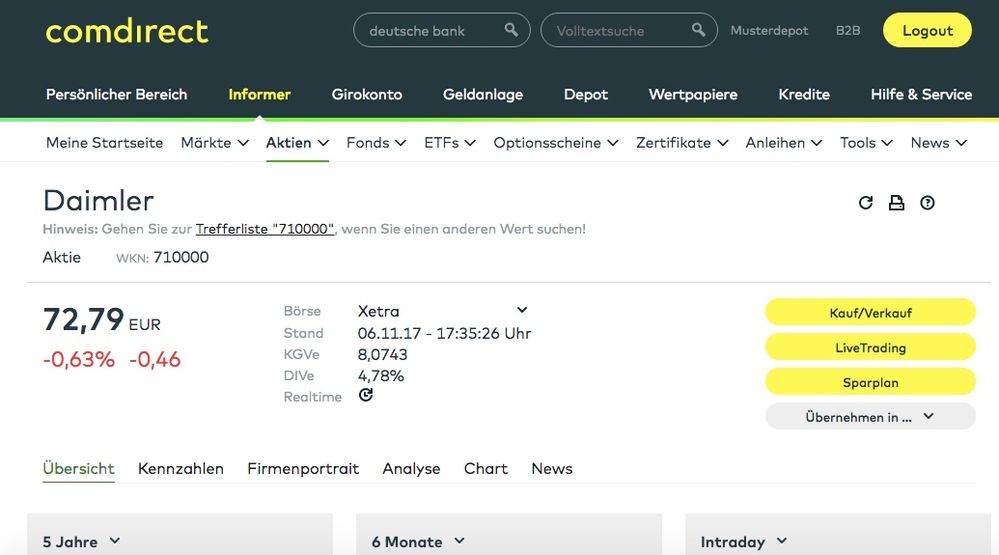The image size is (999, 555).
Task: Click the Realtime refresh icon
Action: pos(366,396)
